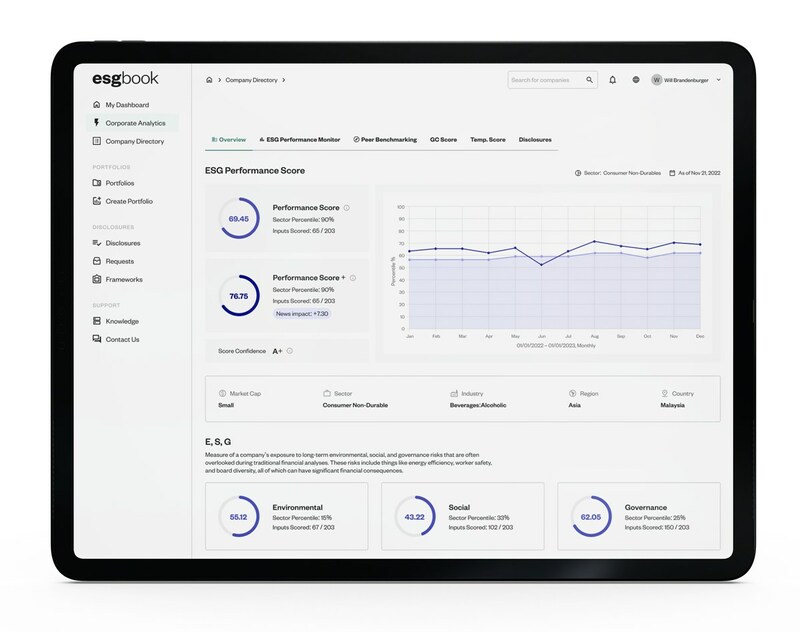The height and width of the screenshot is (632, 800).
Task: Click the search magnifier icon
Action: [x=590, y=80]
